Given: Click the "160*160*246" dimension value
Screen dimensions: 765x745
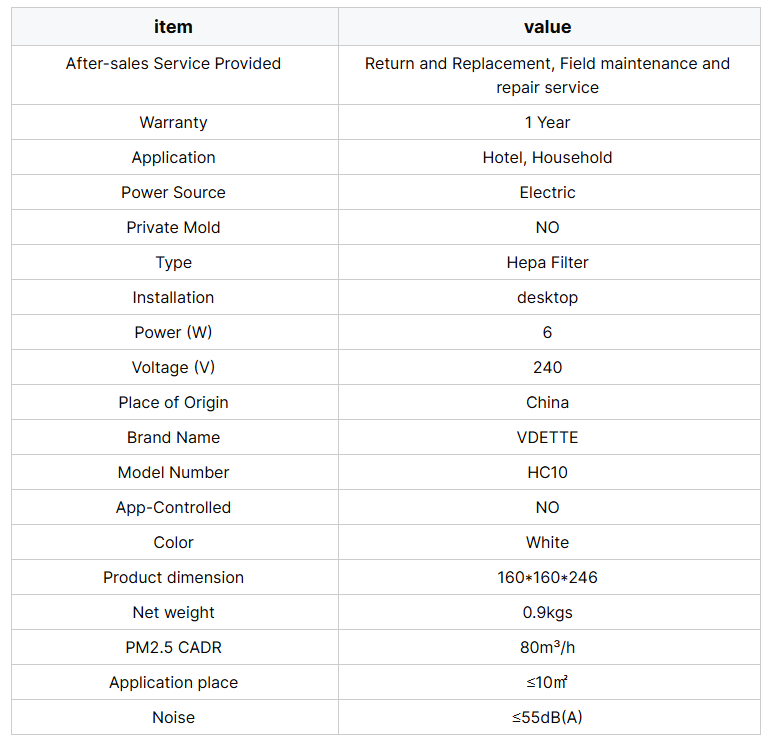Looking at the screenshot, I should 547,577.
